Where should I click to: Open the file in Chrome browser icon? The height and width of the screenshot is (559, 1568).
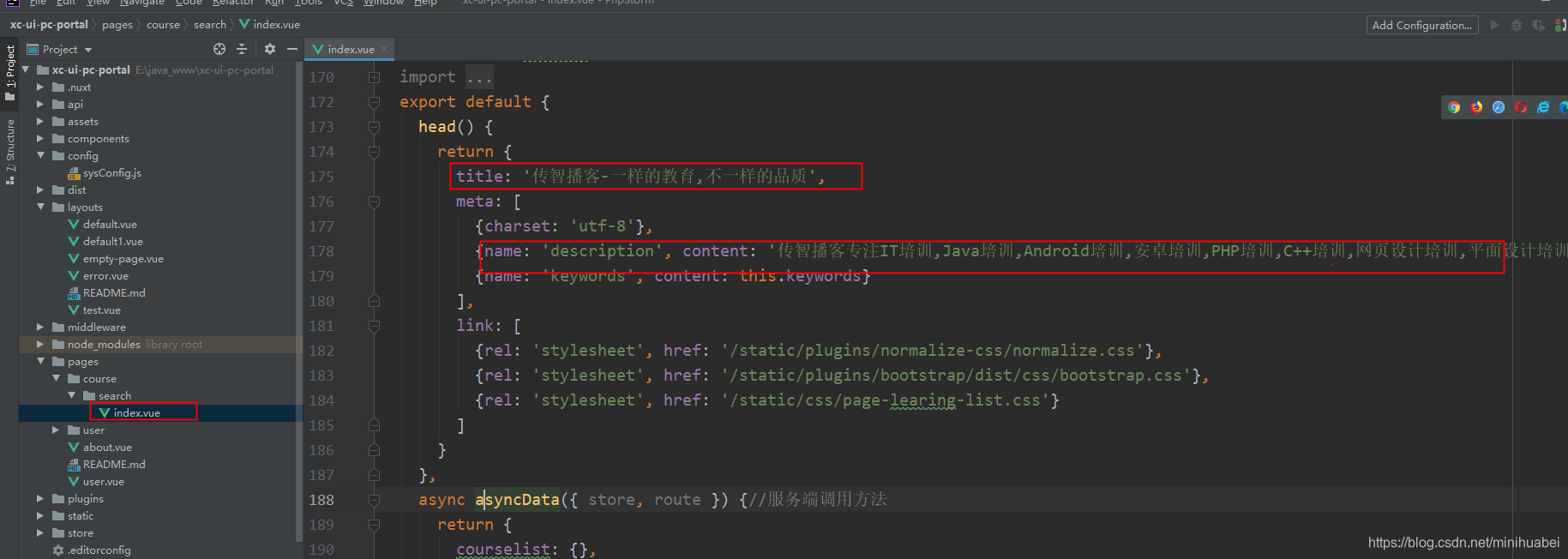pyautogui.click(x=1454, y=107)
